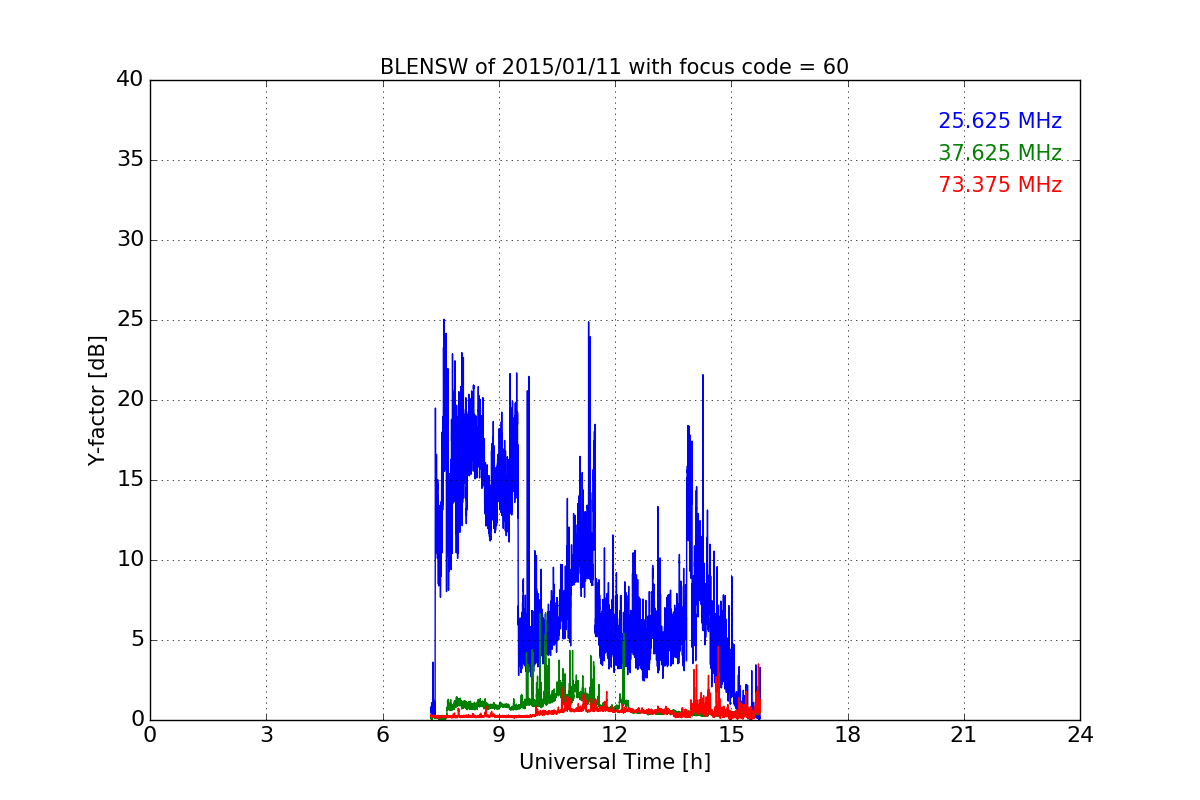This screenshot has width=1200, height=800.
Task: Click the y-axis tick label '40'
Action: (x=130, y=80)
